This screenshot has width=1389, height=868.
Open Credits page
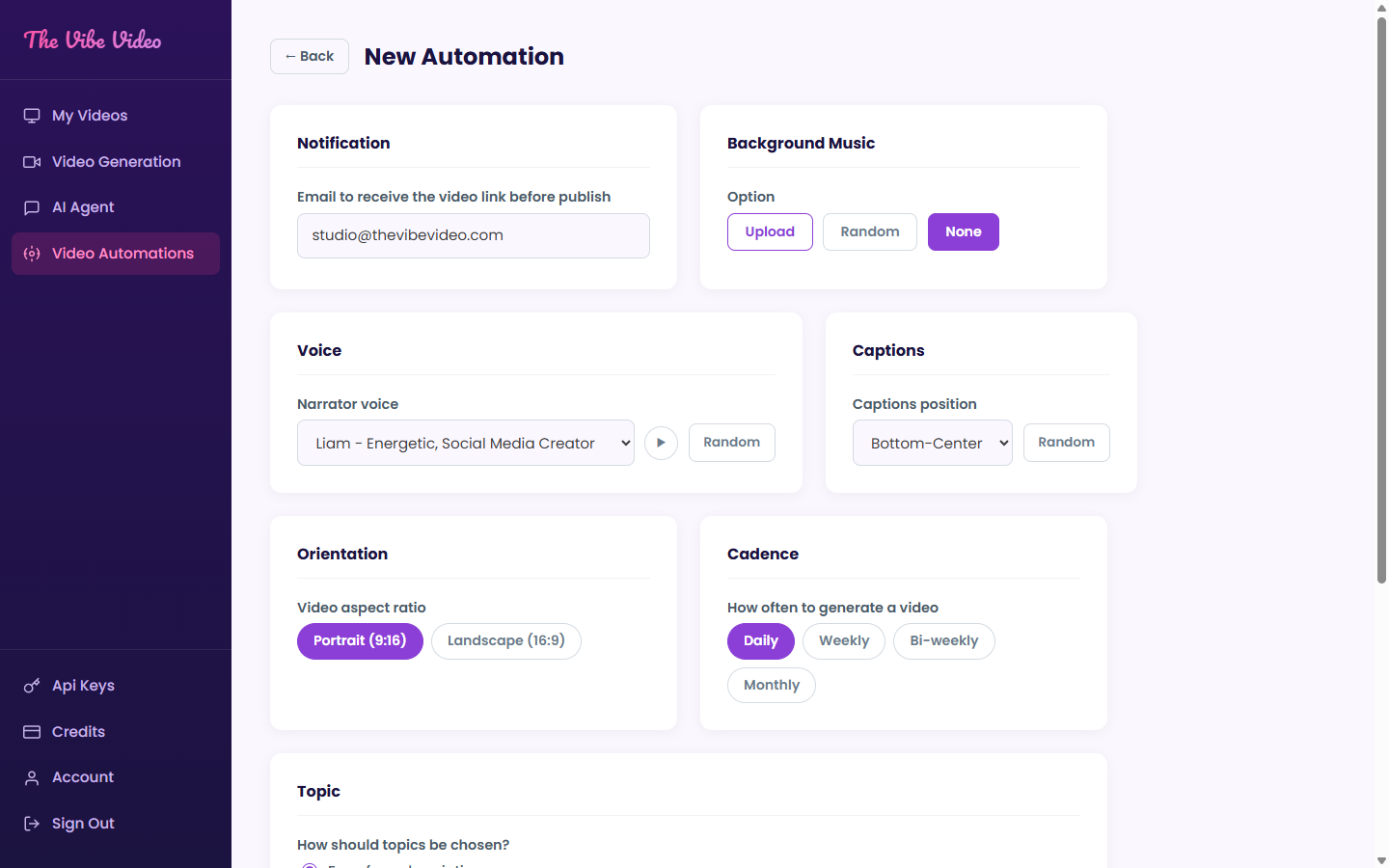pos(116,732)
